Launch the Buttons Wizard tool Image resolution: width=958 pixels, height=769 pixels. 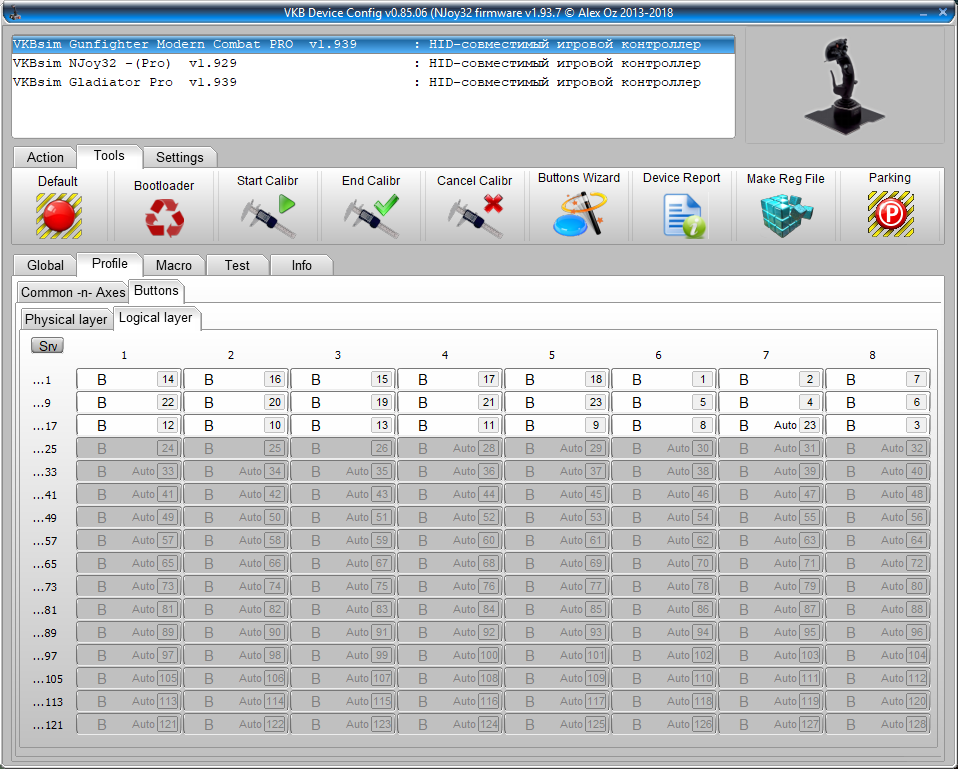(579, 214)
